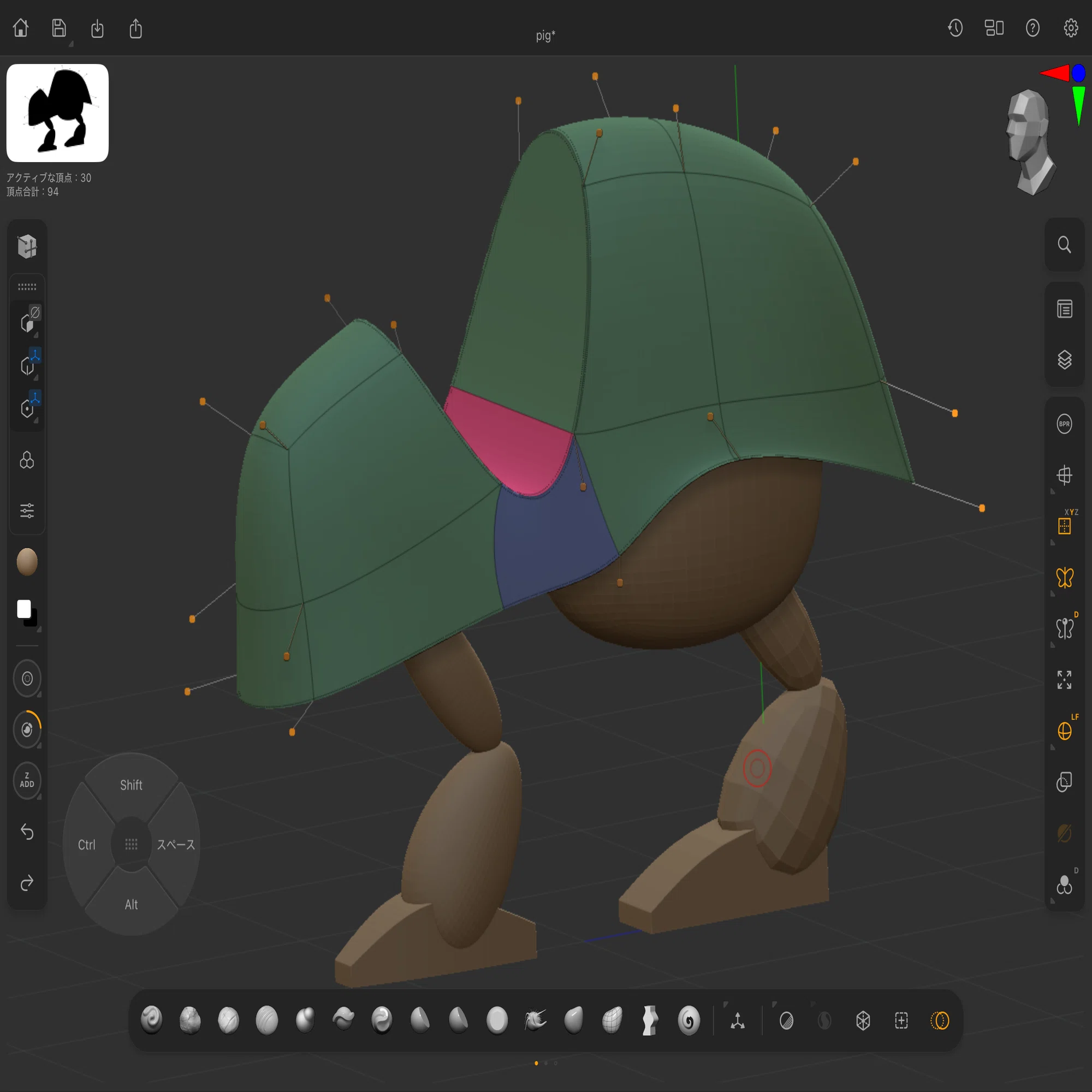Toggle the dimmed slashed-circle ghost button

[1064, 833]
